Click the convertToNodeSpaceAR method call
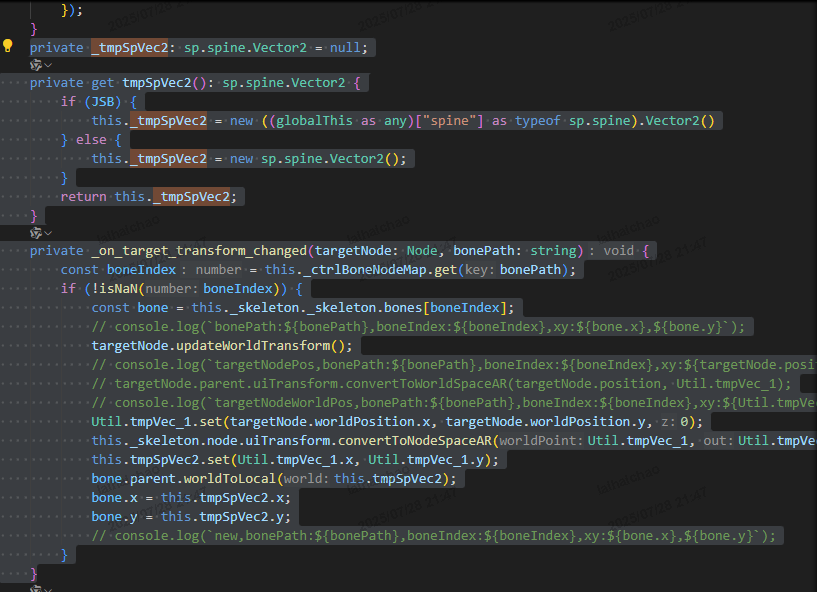 [x=415, y=441]
